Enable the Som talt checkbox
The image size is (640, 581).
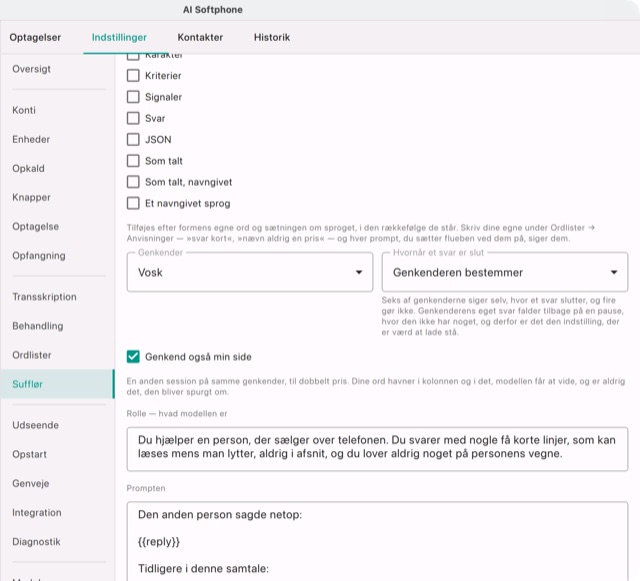pos(133,160)
